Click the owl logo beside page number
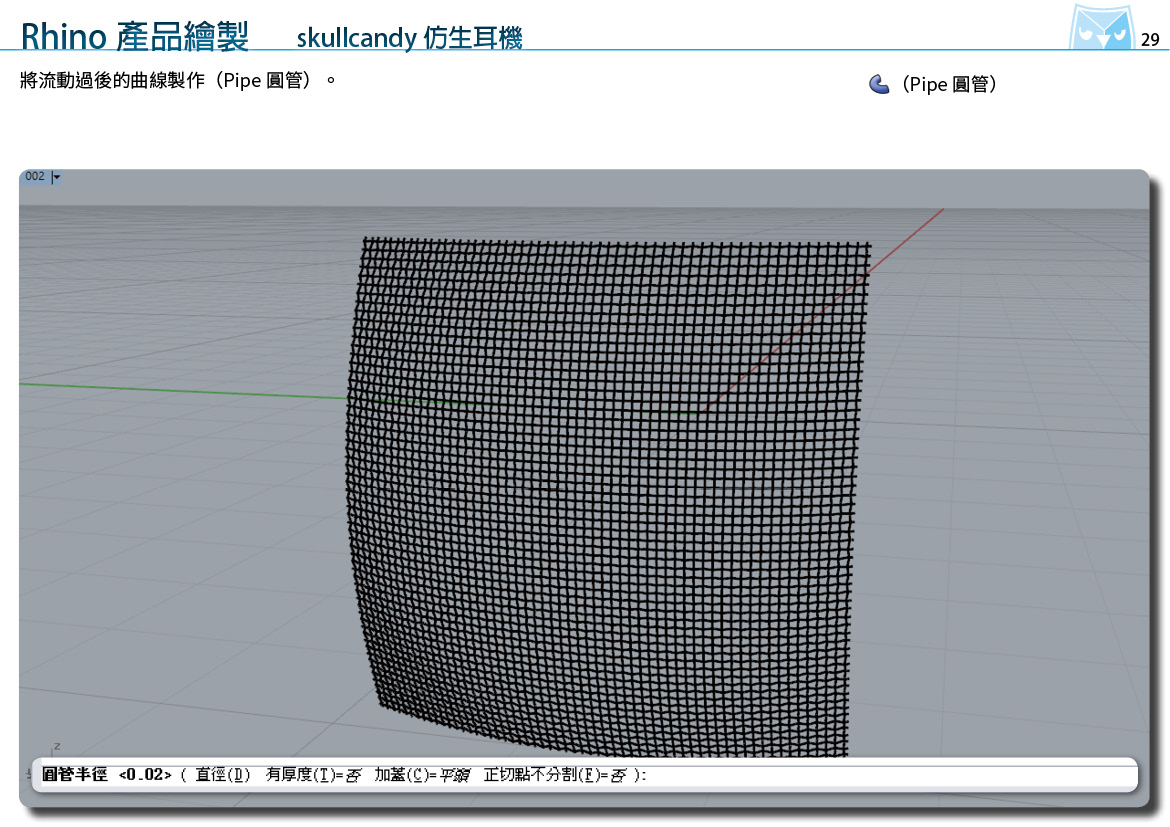The height and width of the screenshot is (827, 1170). pos(1101,28)
